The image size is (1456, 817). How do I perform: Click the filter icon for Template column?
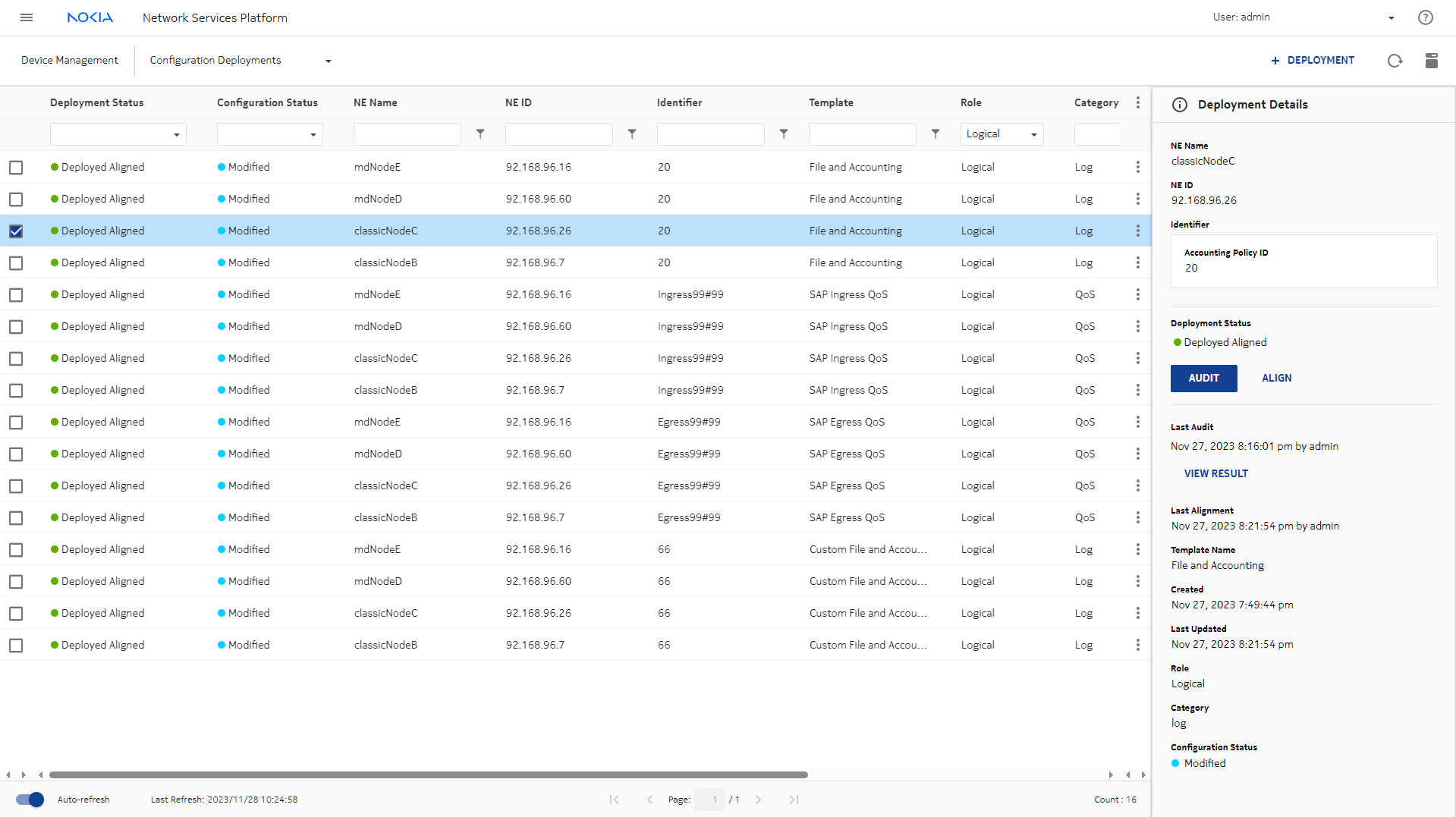[x=936, y=134]
